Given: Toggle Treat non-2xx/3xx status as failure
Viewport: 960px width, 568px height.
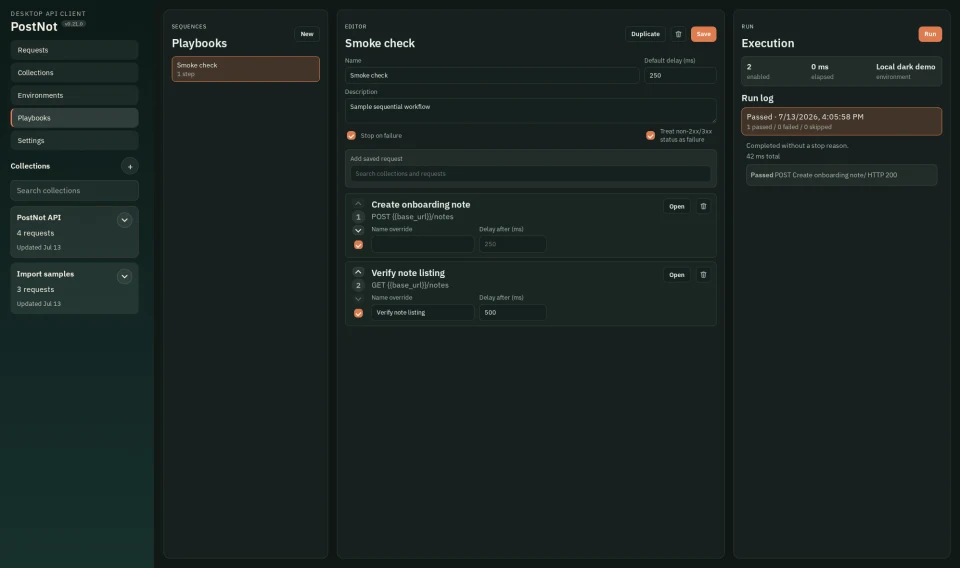Looking at the screenshot, I should click(x=650, y=136).
